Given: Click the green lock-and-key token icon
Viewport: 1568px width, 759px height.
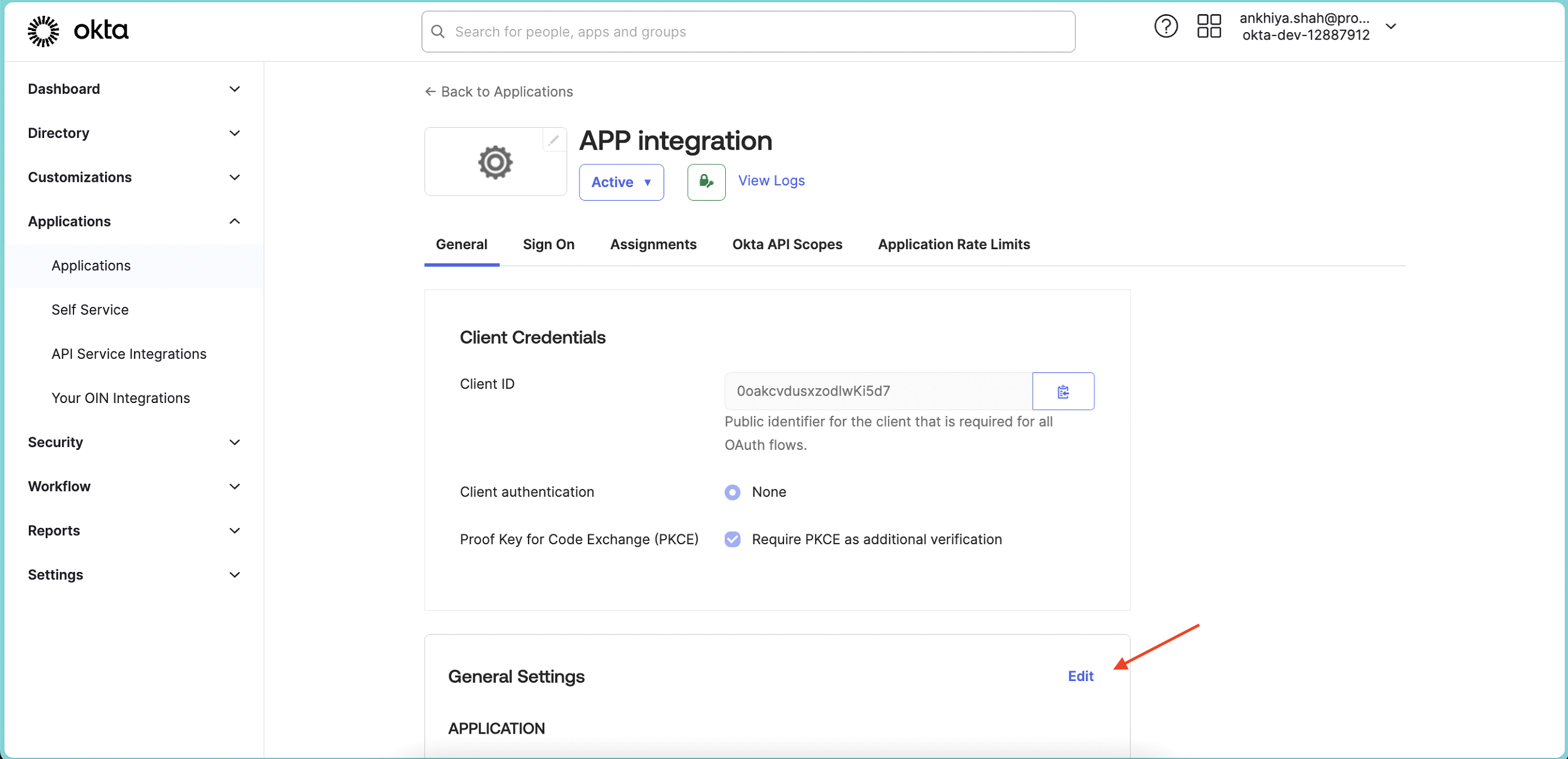Looking at the screenshot, I should click(x=705, y=181).
